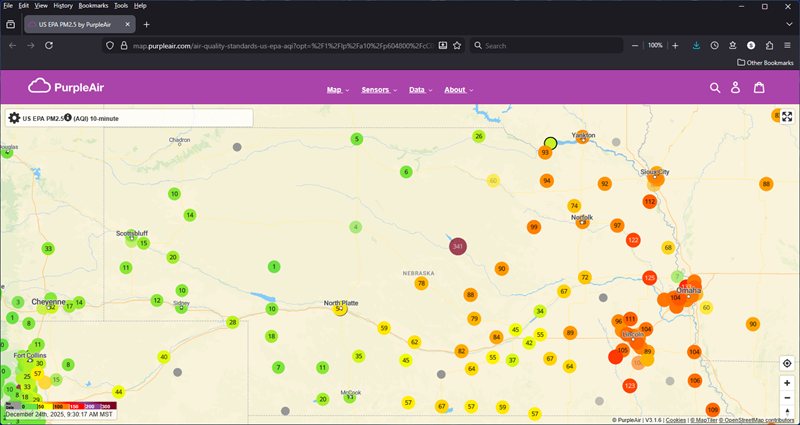The height and width of the screenshot is (425, 800).
Task: Open the Cookies link
Action: [676, 420]
